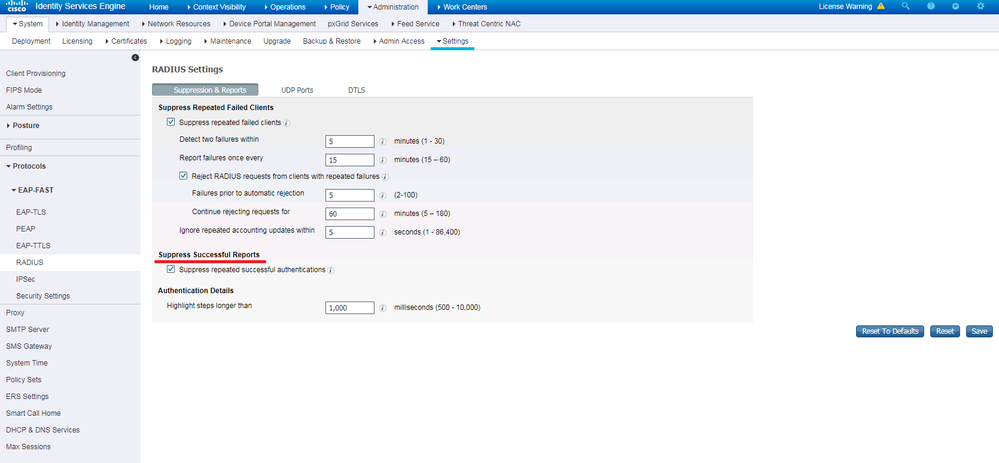Image resolution: width=999 pixels, height=463 pixels.
Task: Open the Upgrade menu item
Action: pyautogui.click(x=277, y=41)
